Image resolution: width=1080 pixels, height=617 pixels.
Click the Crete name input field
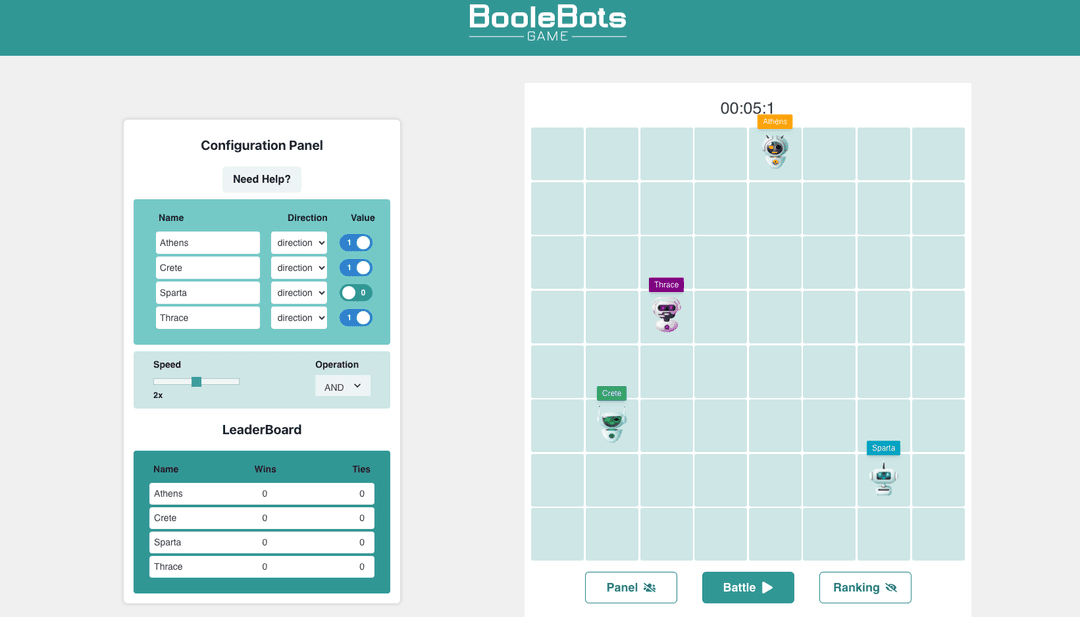208,268
